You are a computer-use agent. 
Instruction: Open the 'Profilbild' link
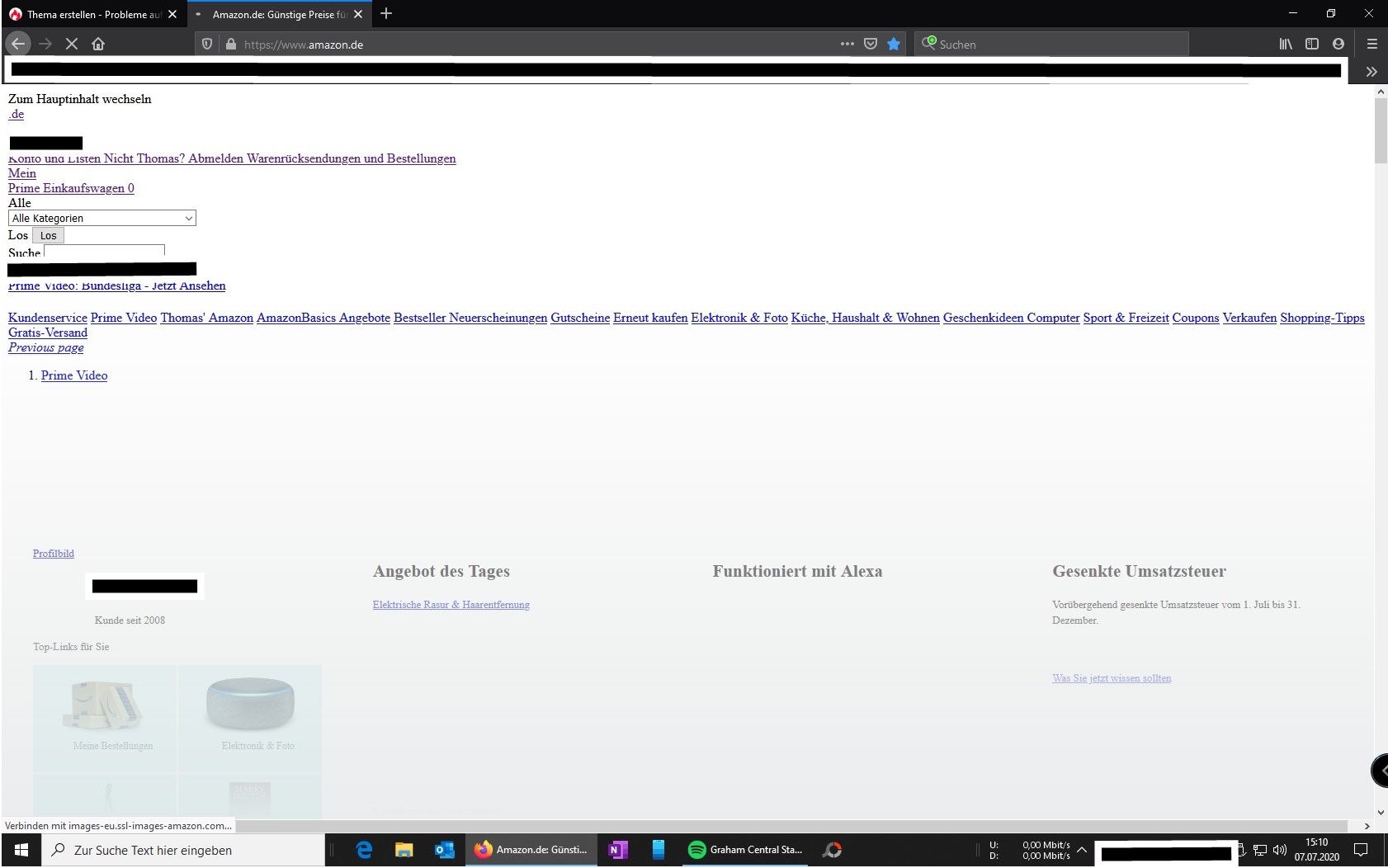pos(54,554)
